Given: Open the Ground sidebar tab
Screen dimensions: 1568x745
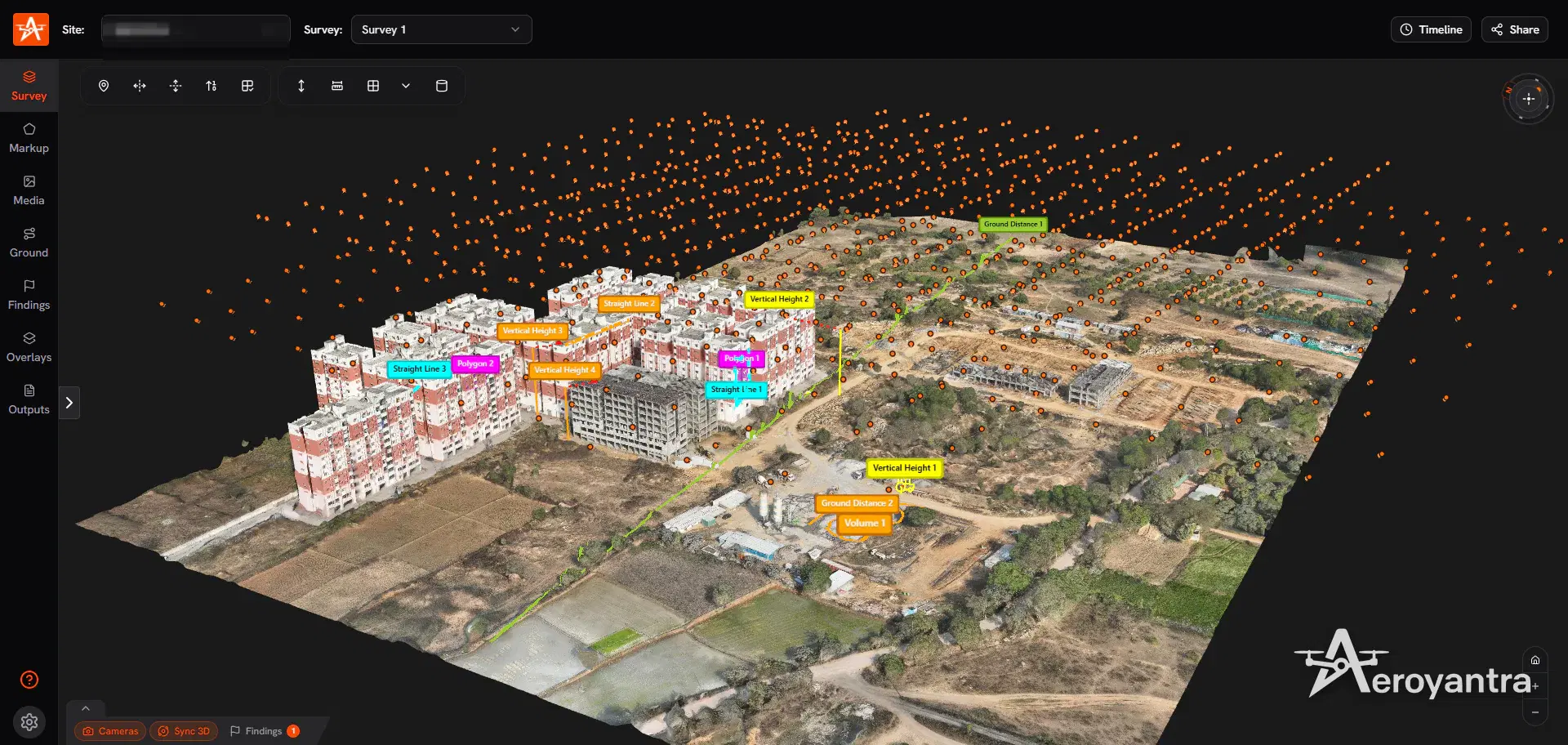Looking at the screenshot, I should [29, 243].
